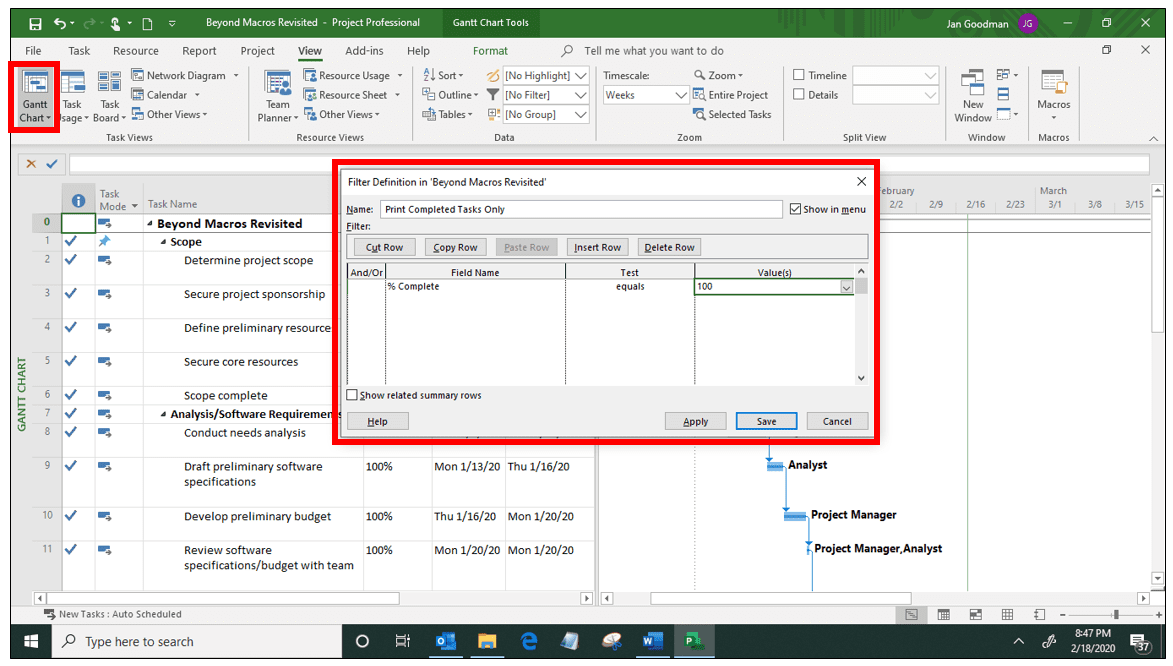1173x666 pixels.
Task: Click Apply in Filter Definition dialog
Action: point(696,421)
